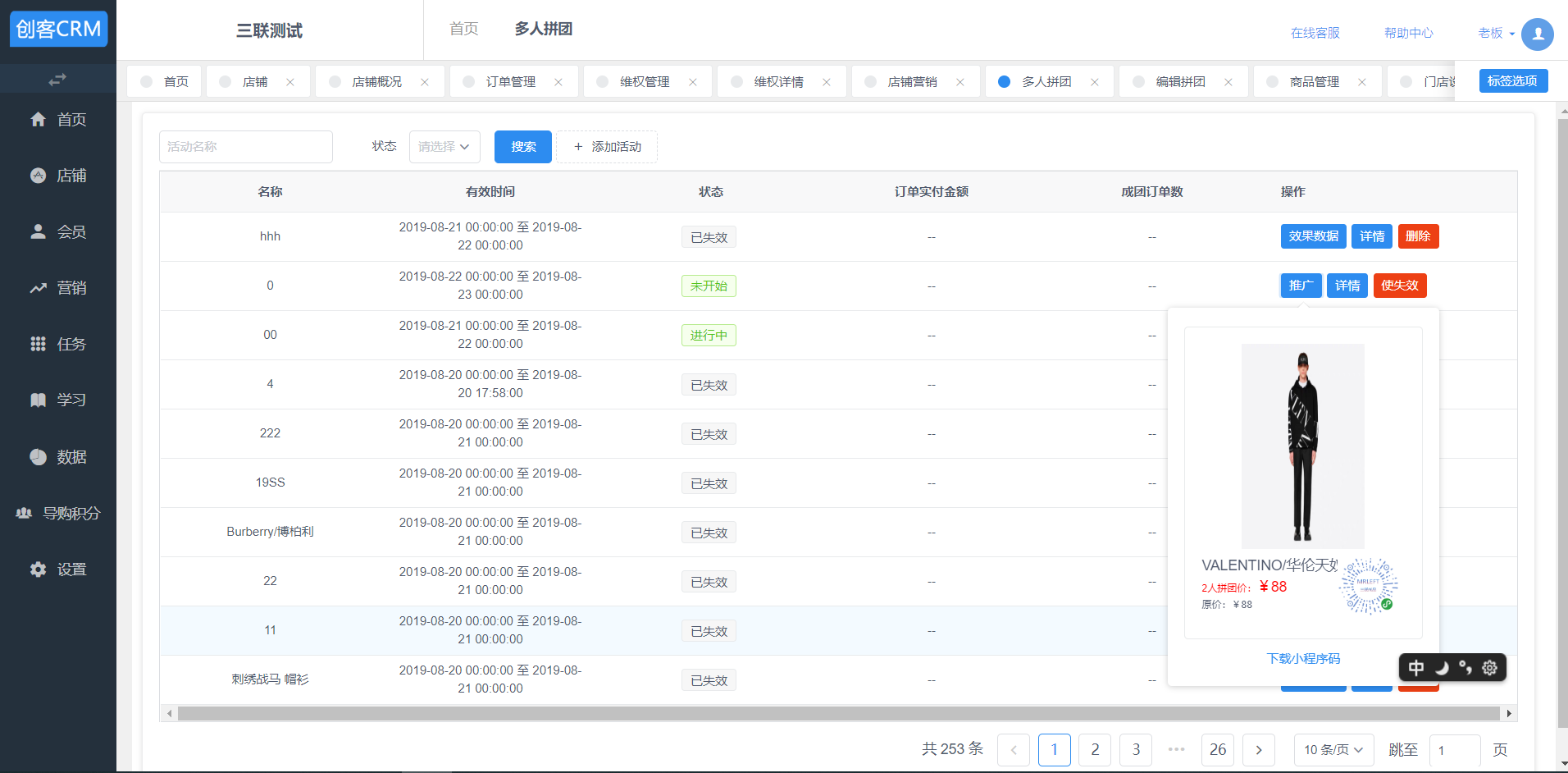Viewport: 1568px width, 773px height.
Task: Click the user avatar icon at top right
Action: [1537, 34]
